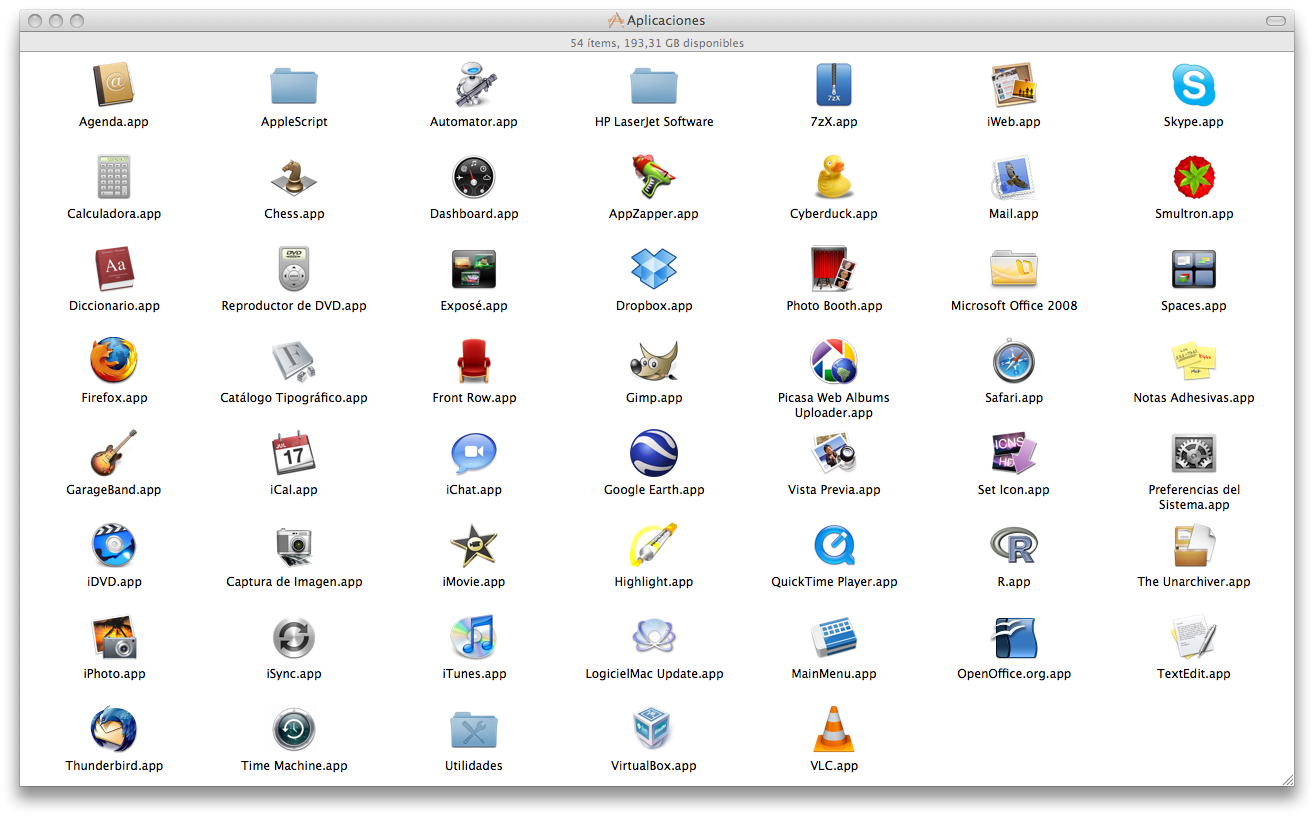Start QuickTime Player
The height and width of the screenshot is (816, 1314).
(833, 545)
